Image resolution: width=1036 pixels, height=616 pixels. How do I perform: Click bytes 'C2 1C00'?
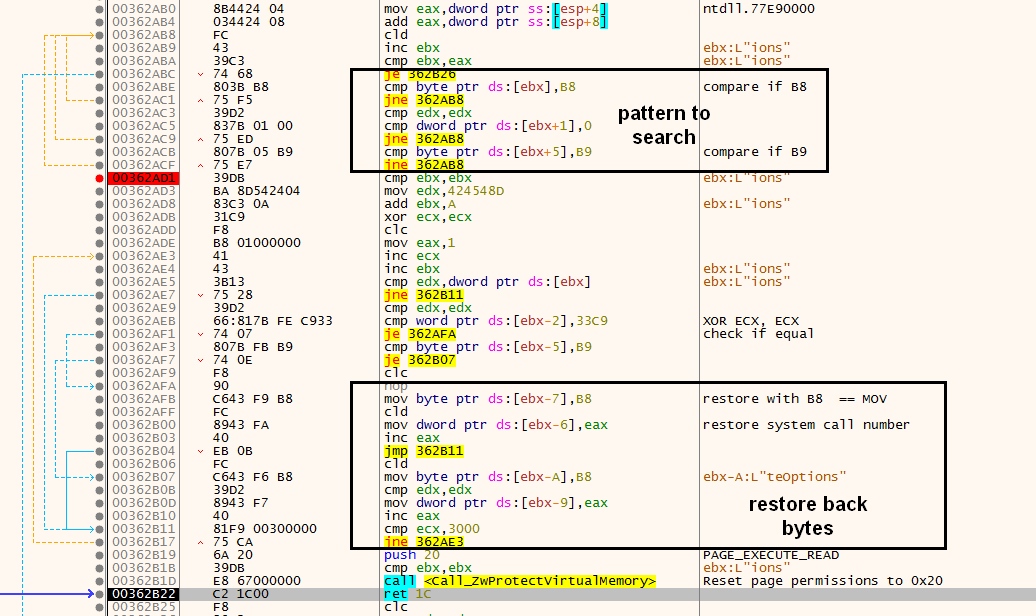pyautogui.click(x=240, y=594)
